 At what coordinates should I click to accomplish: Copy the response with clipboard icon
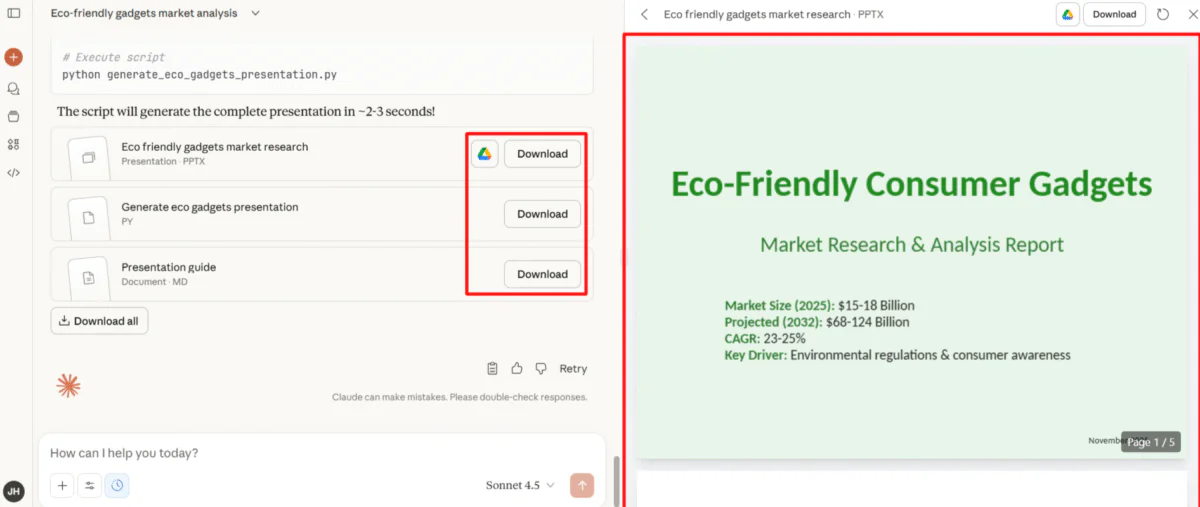(492, 368)
